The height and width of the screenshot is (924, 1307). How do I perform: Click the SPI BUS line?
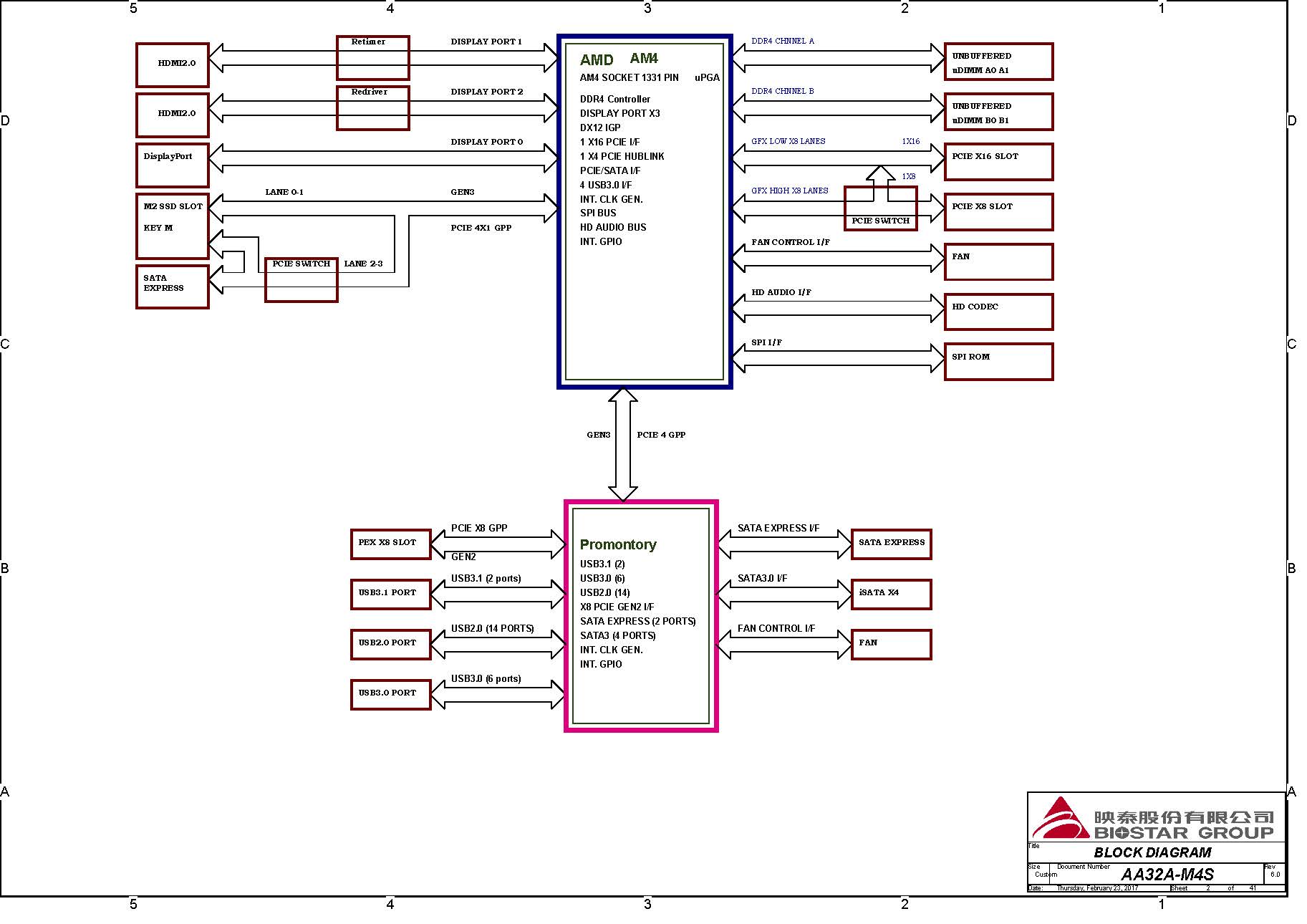pos(598,213)
